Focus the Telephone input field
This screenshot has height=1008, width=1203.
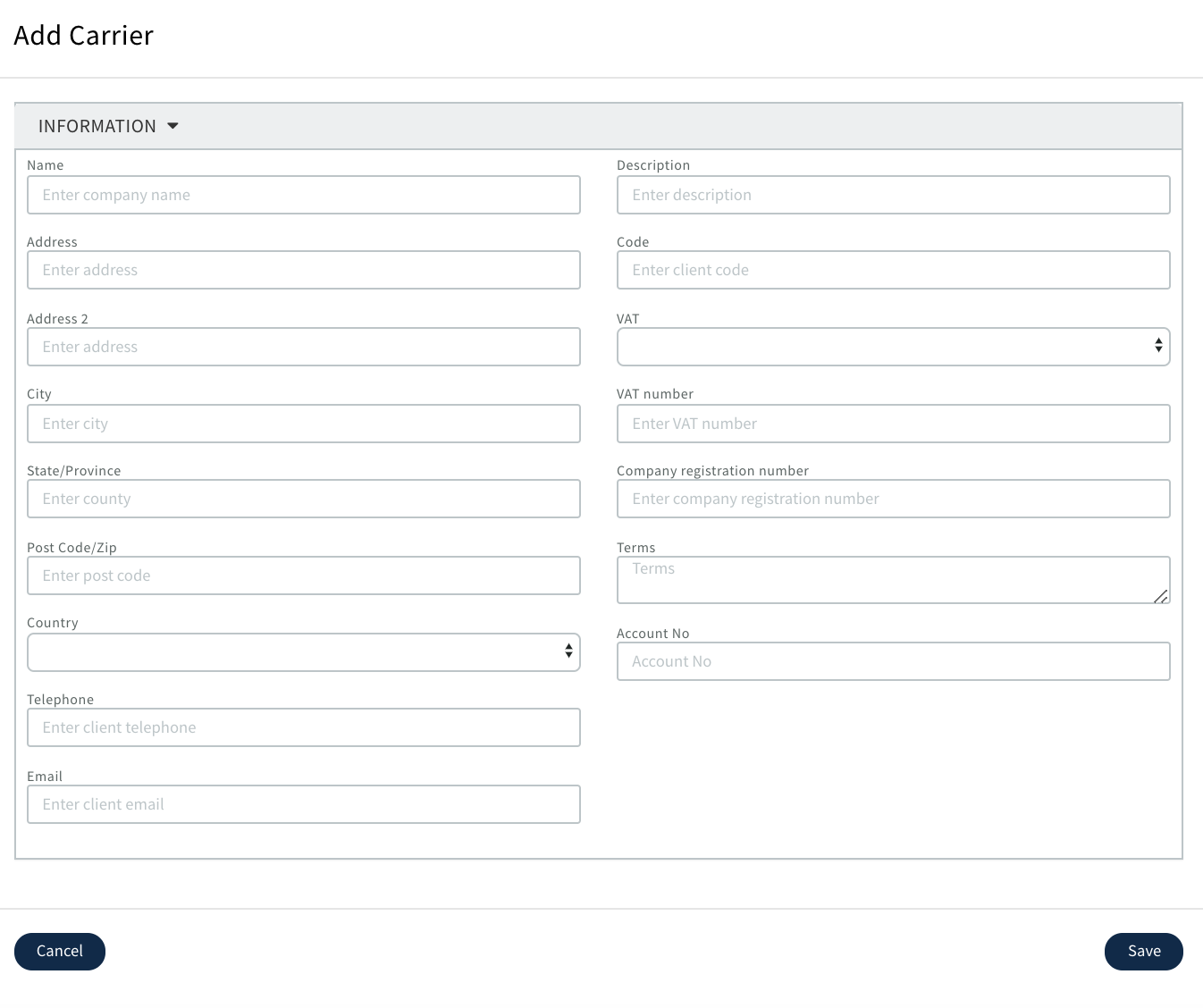tap(303, 727)
